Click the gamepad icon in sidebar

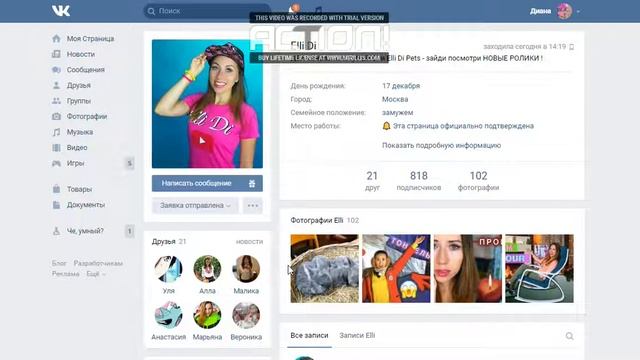click(x=56, y=163)
